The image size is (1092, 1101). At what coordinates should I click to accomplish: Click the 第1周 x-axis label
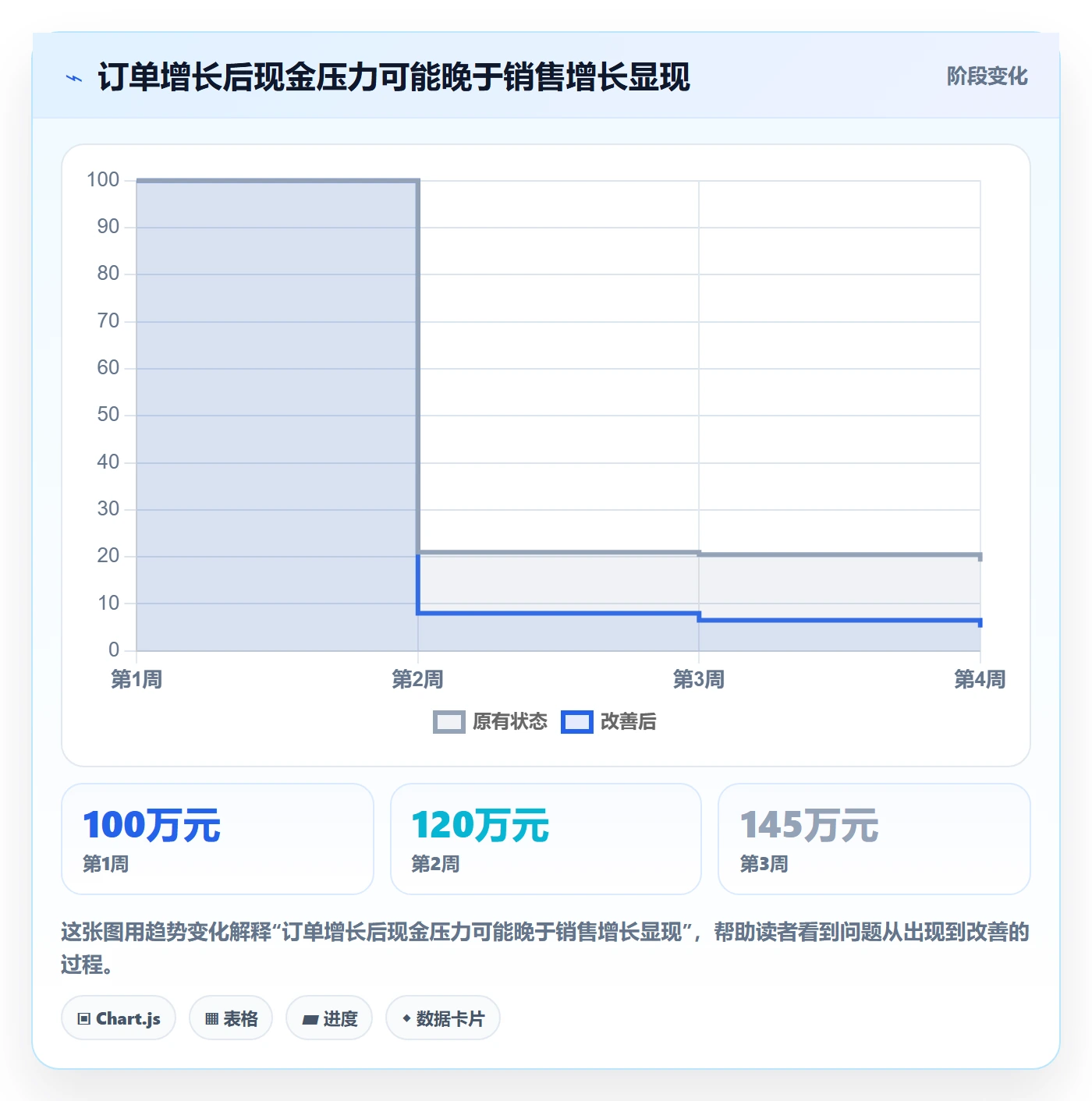(136, 679)
